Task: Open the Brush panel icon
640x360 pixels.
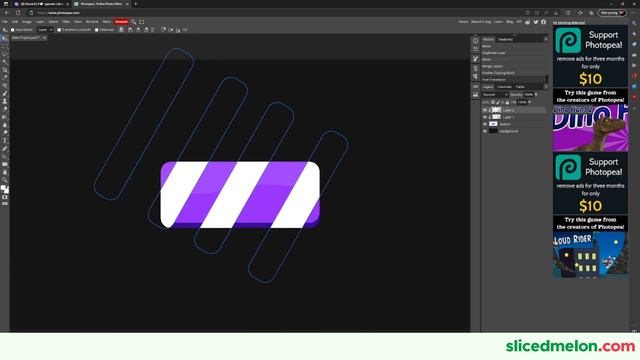Action: click(476, 59)
